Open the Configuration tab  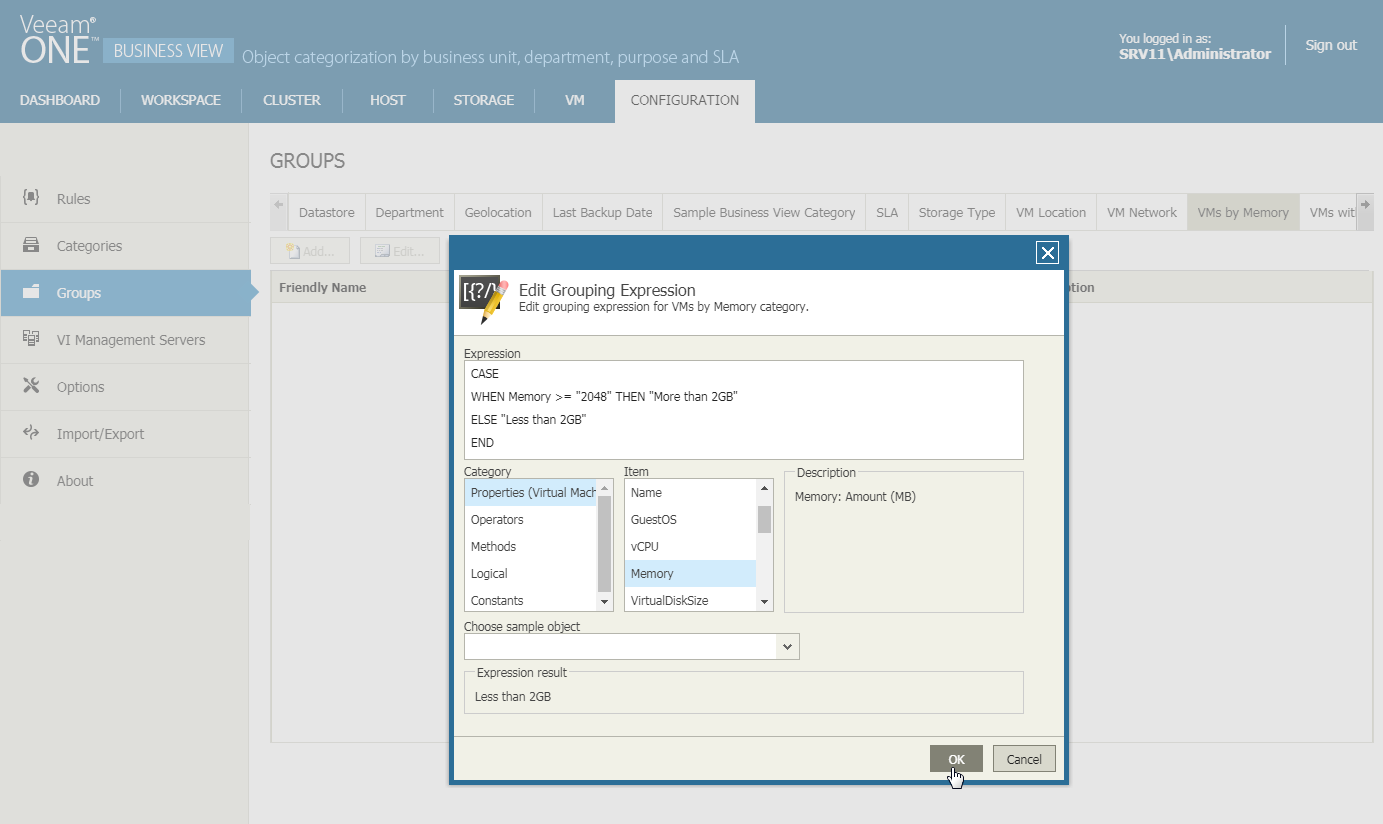[x=685, y=100]
